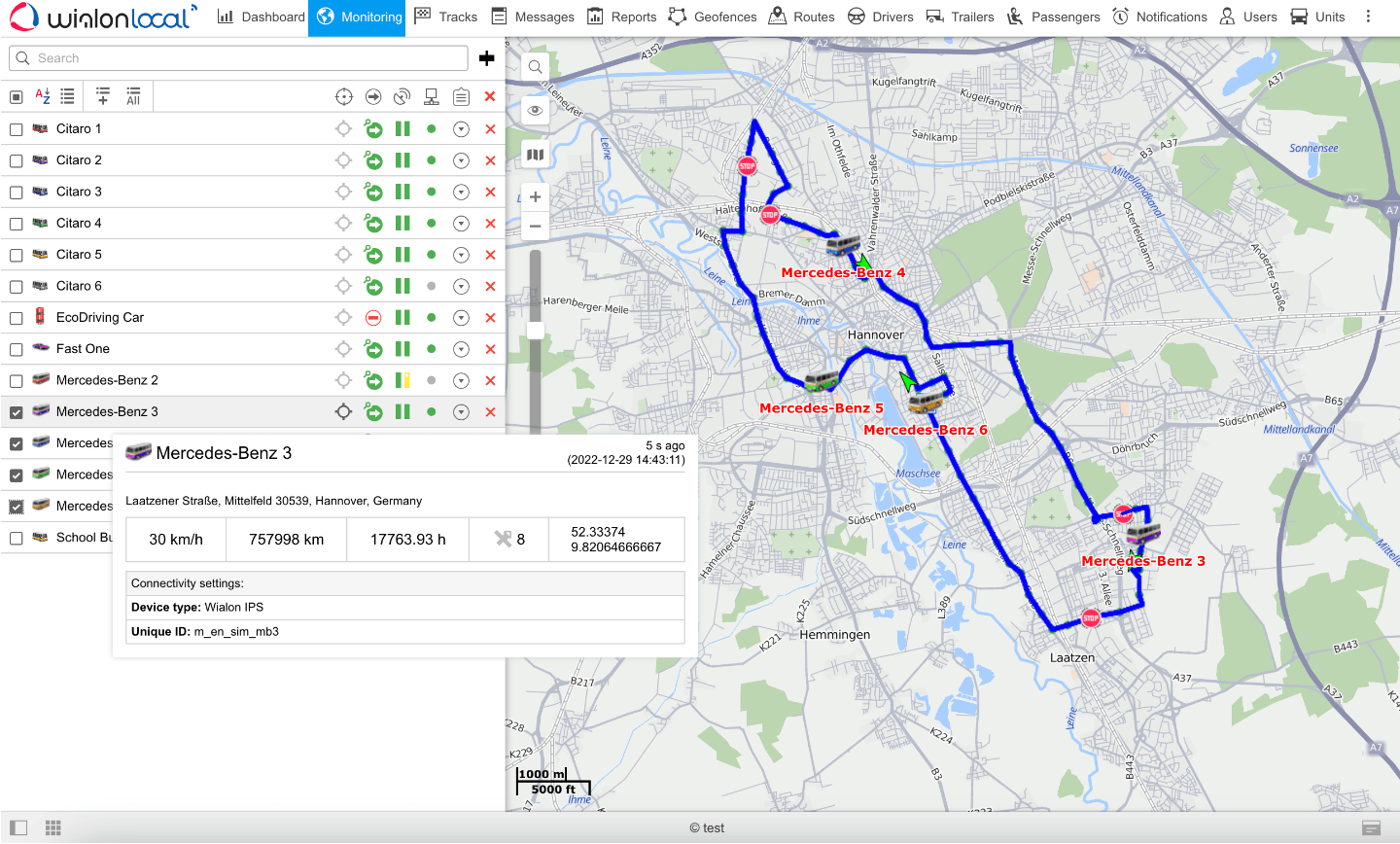
Task: Remove Fast One from the work list
Action: [490, 349]
